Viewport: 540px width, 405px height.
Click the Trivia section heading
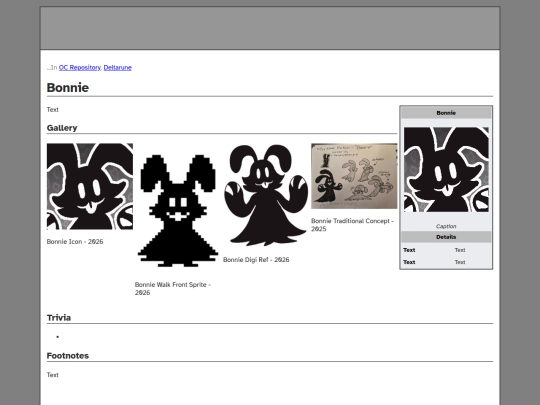pos(59,318)
